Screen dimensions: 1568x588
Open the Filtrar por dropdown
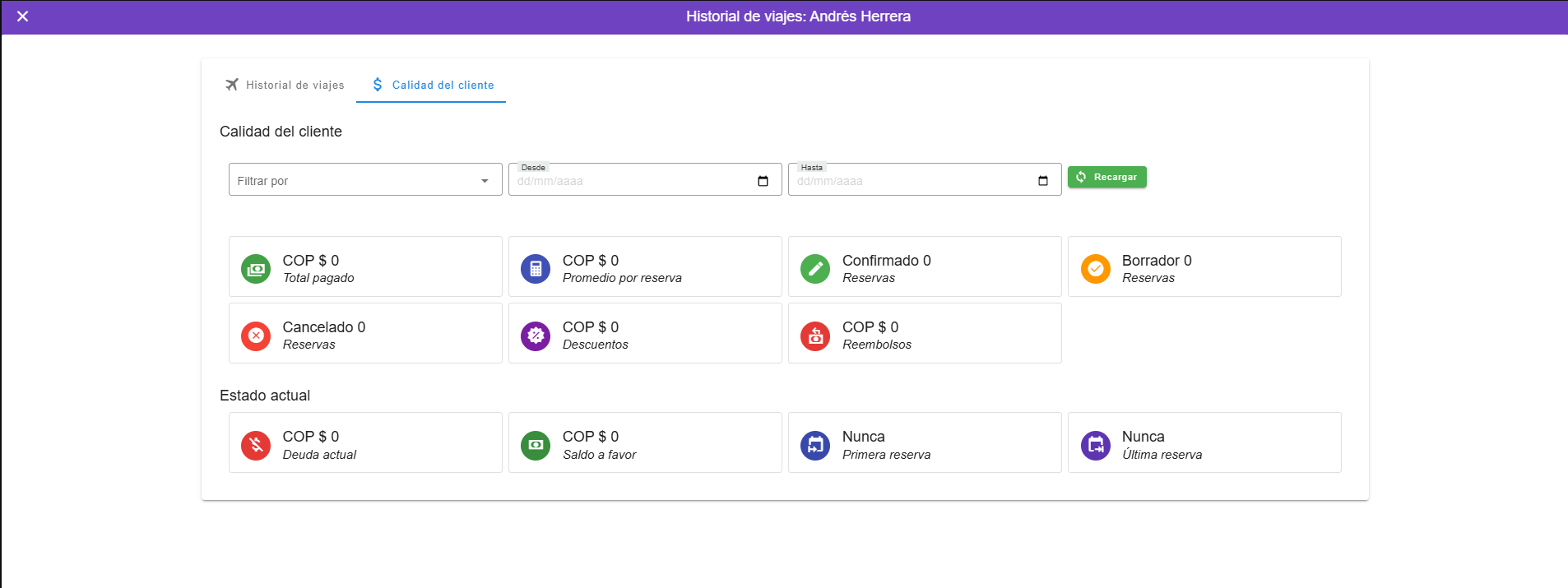coord(364,180)
